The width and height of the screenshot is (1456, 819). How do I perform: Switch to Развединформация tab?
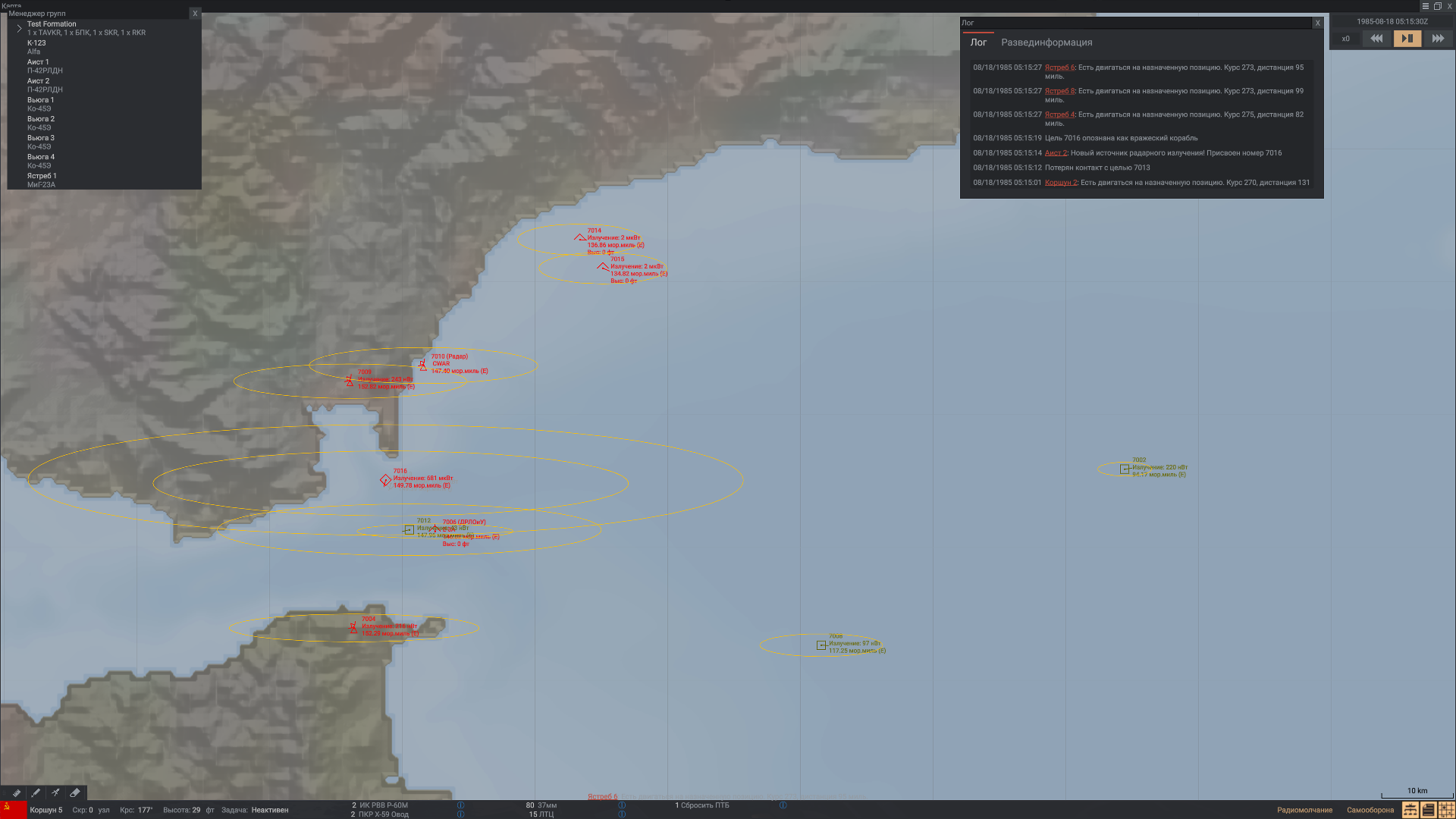click(1046, 42)
